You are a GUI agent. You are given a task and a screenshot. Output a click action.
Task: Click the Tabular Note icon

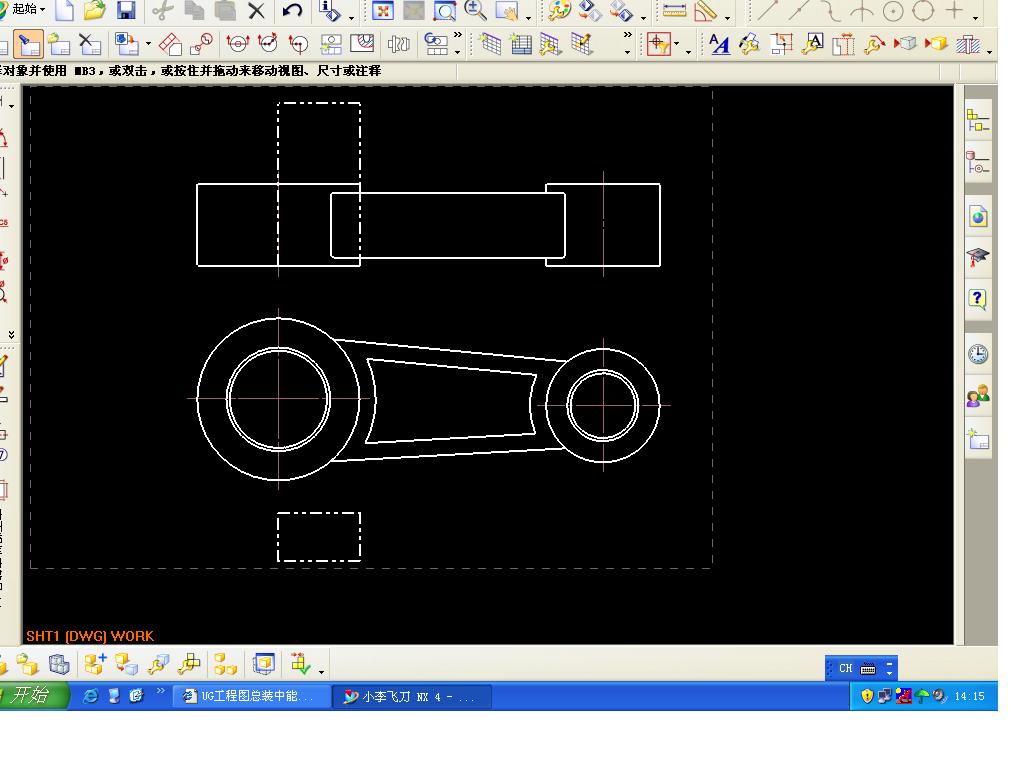pyautogui.click(x=490, y=44)
